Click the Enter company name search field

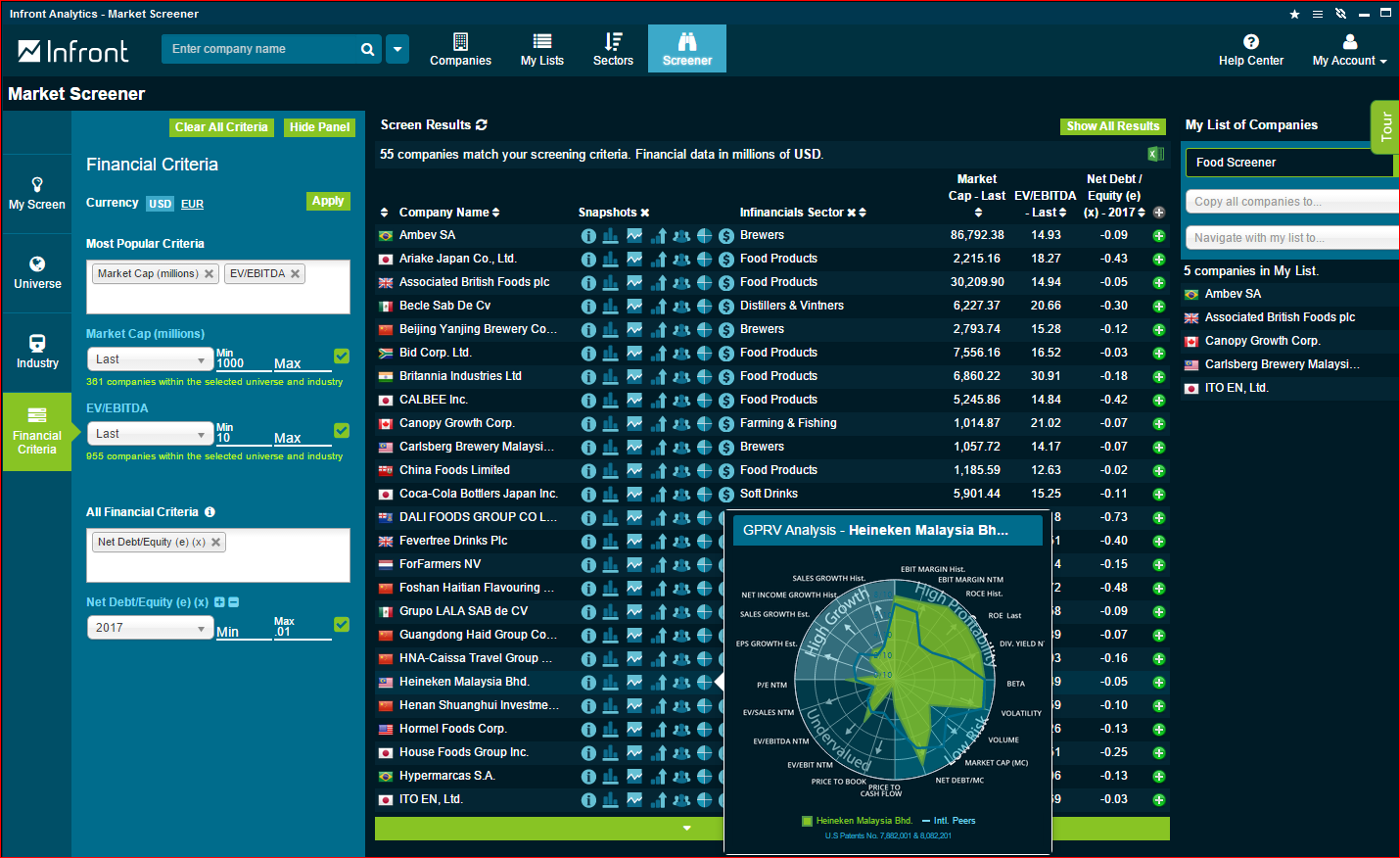coord(259,49)
